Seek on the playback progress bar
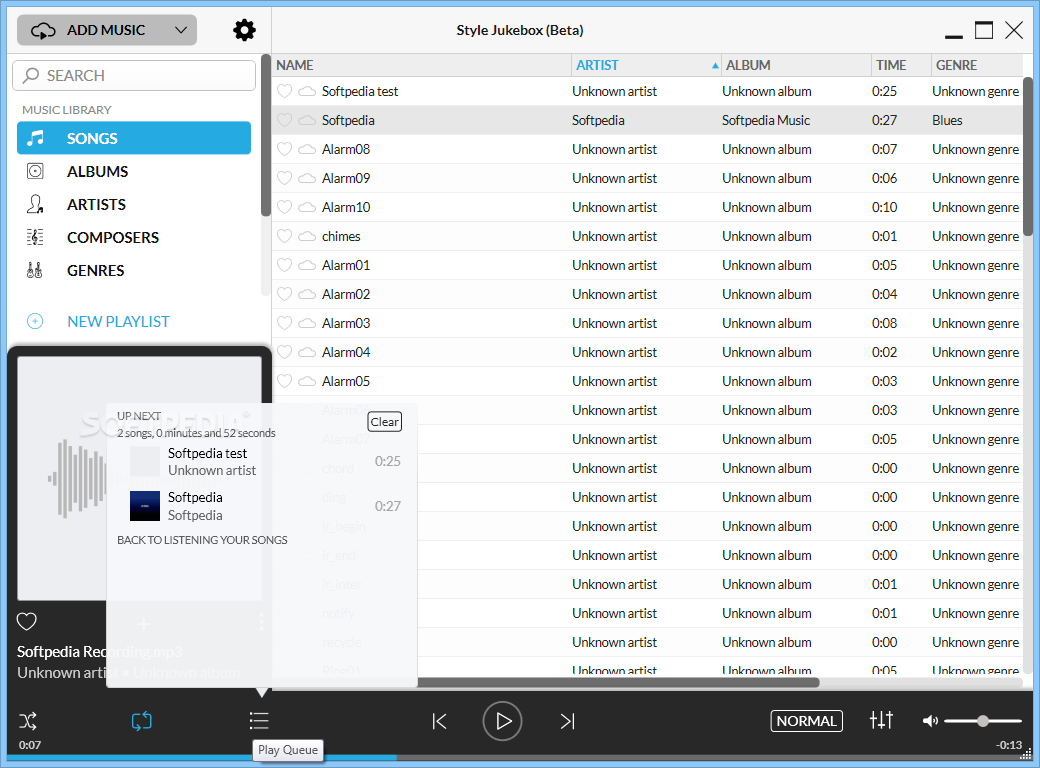Image resolution: width=1040 pixels, height=768 pixels. tap(520, 757)
